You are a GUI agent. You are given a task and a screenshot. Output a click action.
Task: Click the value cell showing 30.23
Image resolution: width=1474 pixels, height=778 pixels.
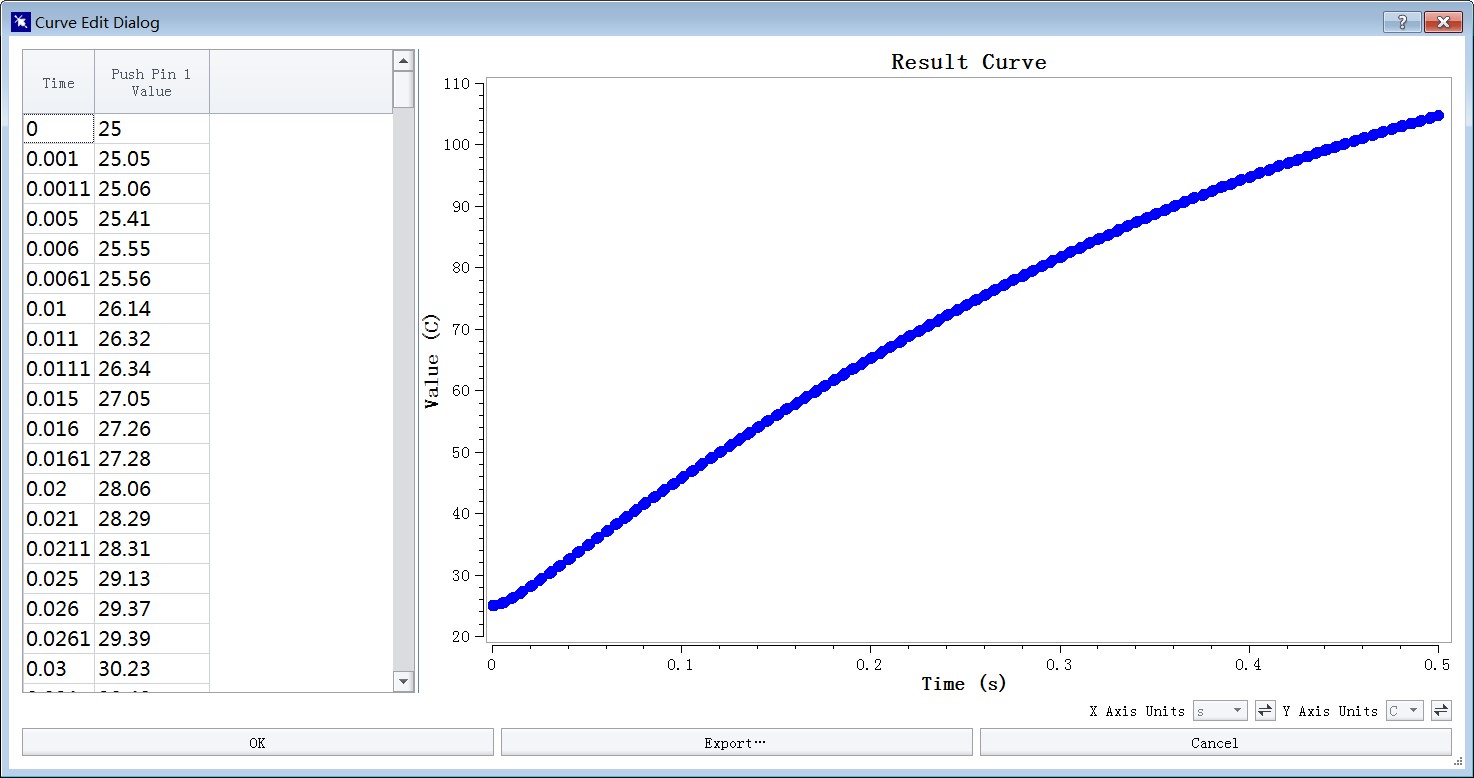[151, 669]
